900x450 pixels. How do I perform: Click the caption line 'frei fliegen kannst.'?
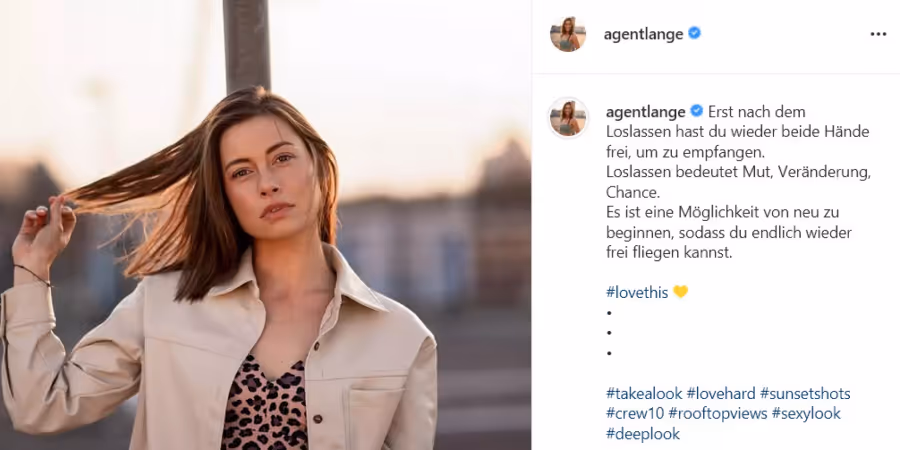pos(669,253)
